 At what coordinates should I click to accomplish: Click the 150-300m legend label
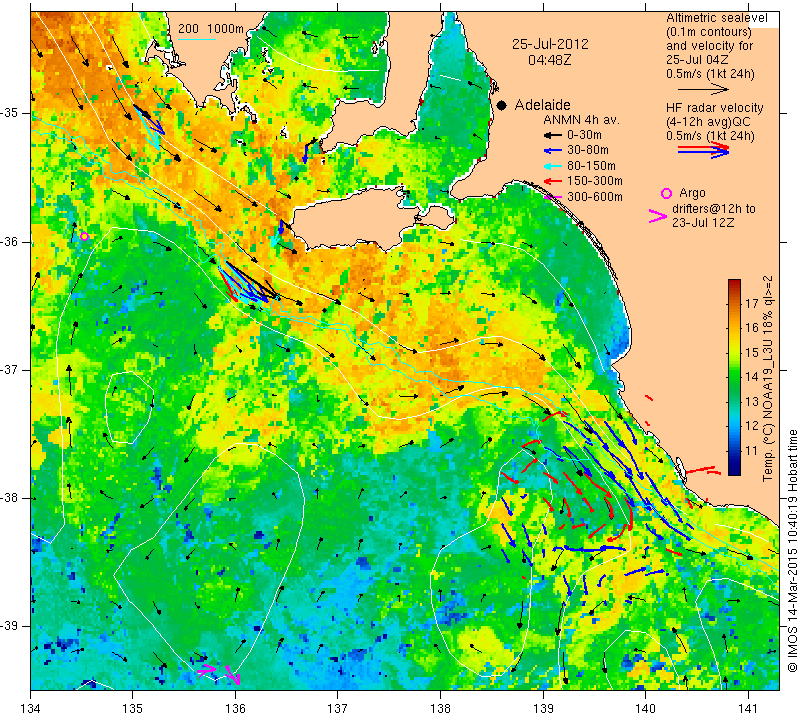tap(595, 181)
